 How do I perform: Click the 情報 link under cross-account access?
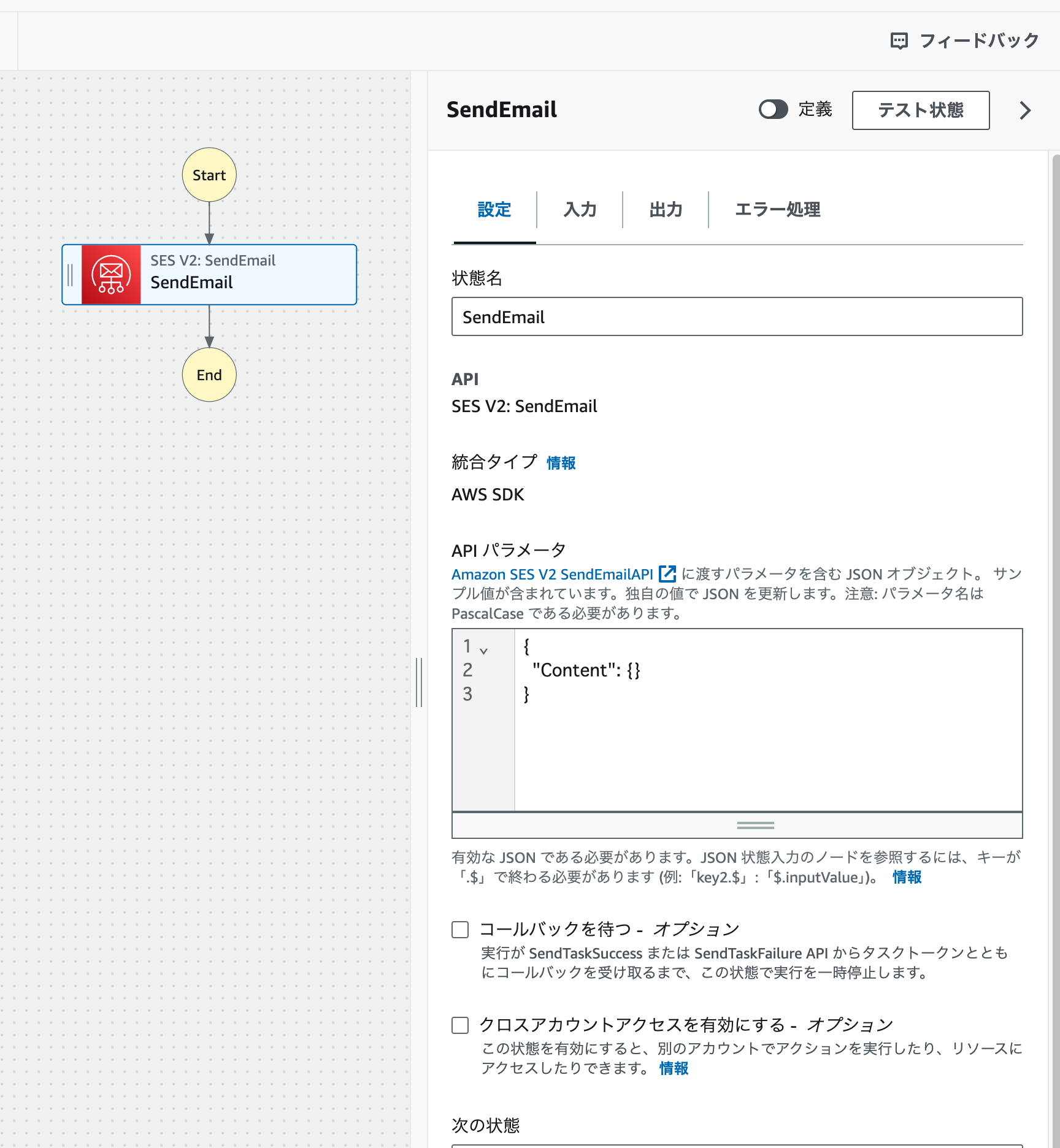(x=673, y=1068)
